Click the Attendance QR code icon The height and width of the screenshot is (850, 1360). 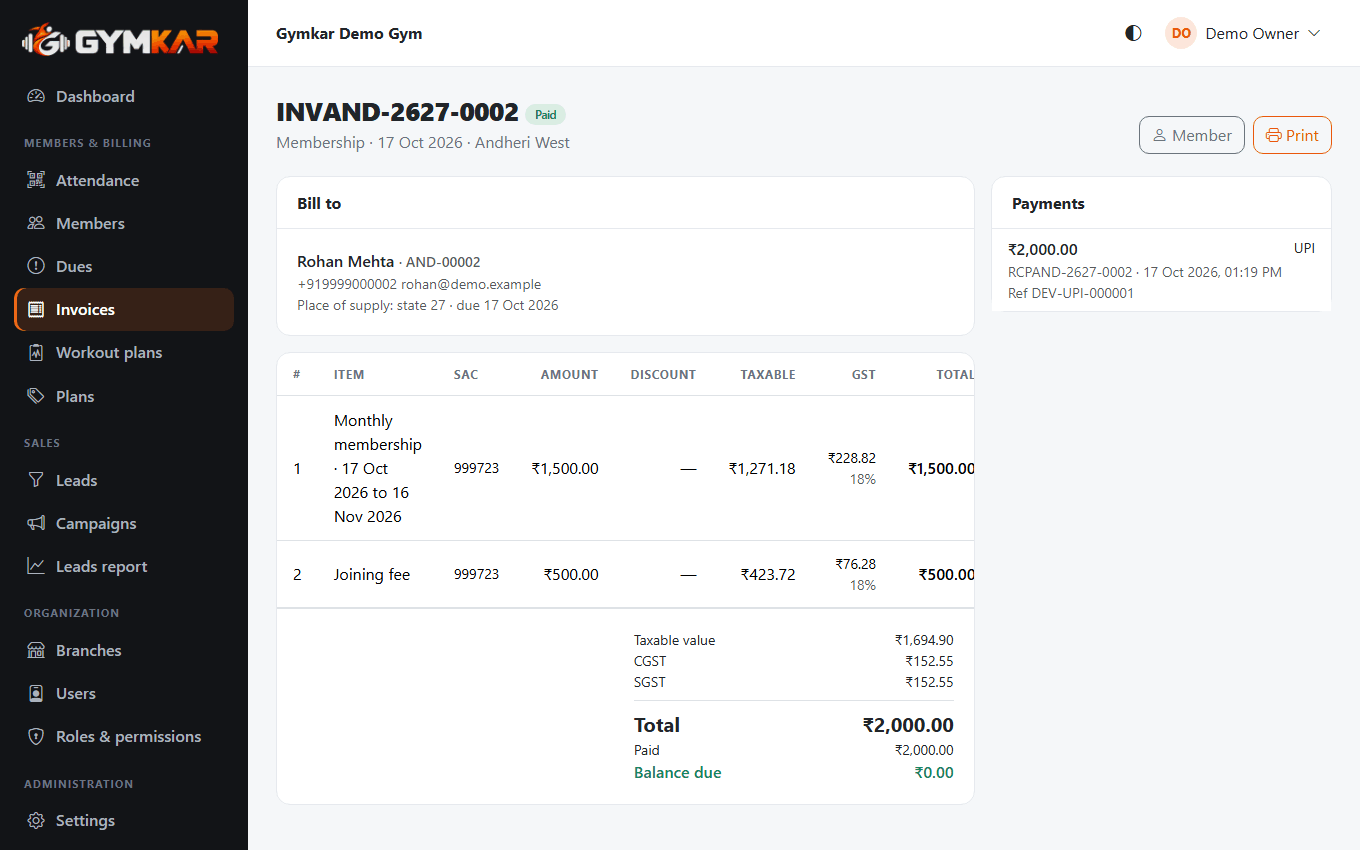36,181
